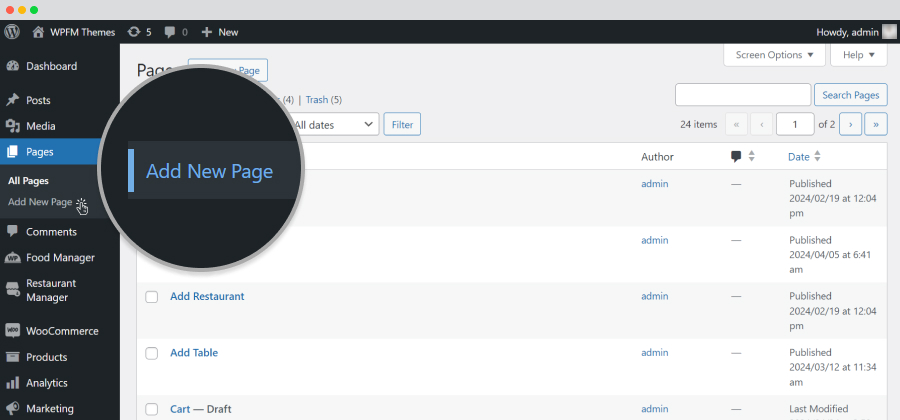Sort by the comments column bubble icon
Screen dimensions: 900x420
736,157
